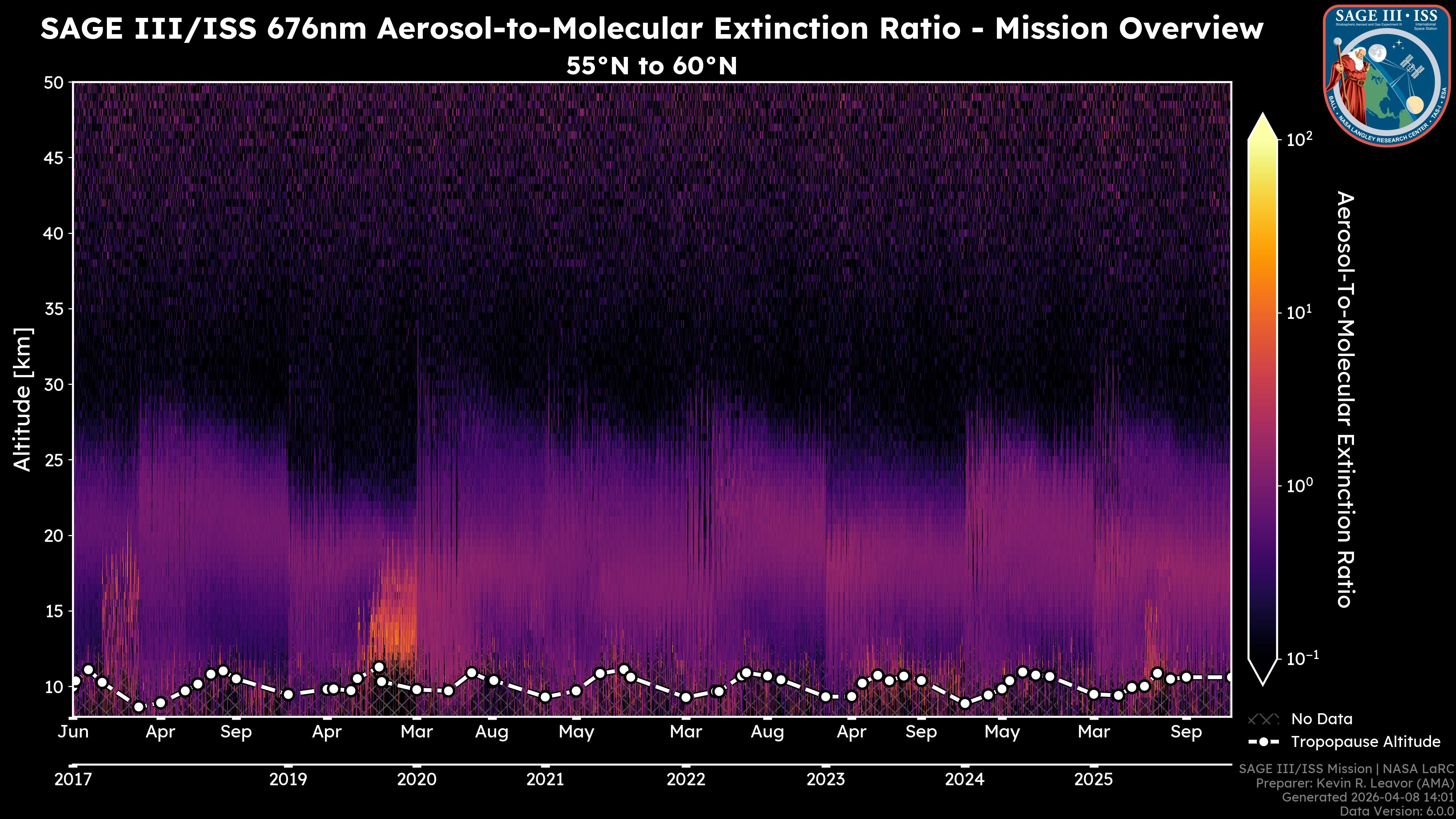The image size is (1456, 819).
Task: Click the colorbar lower extend arrow
Action: pyautogui.click(x=1263, y=672)
